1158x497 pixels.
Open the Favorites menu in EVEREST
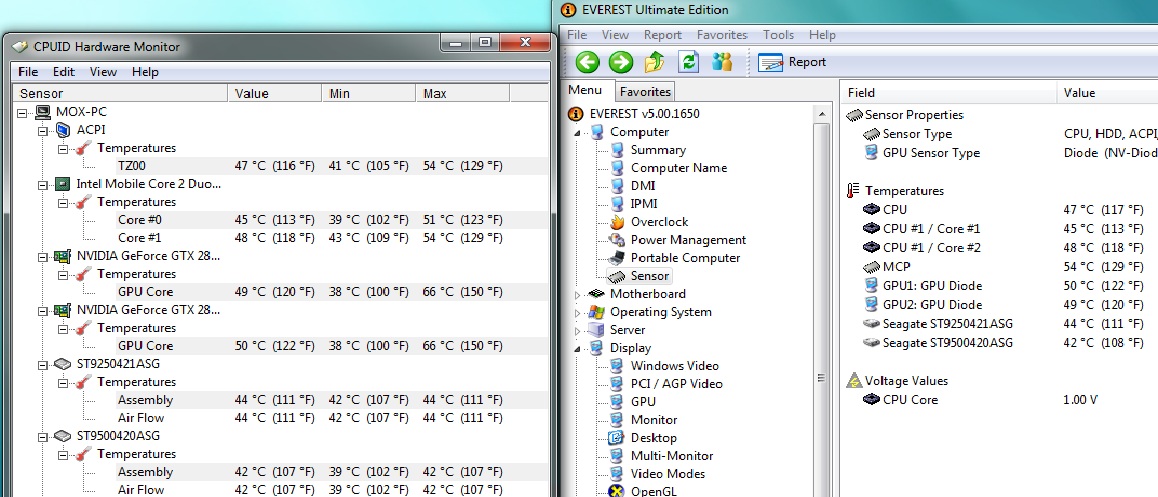(722, 35)
